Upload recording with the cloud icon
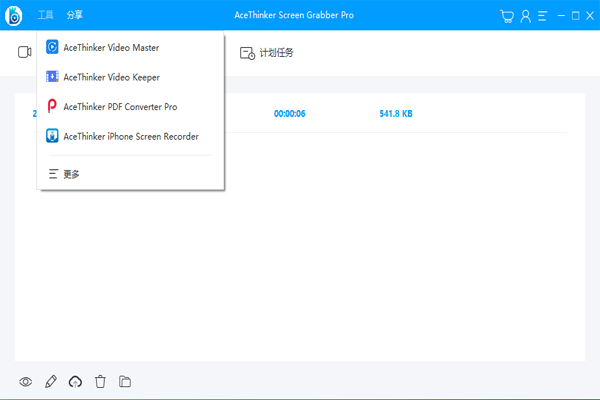 click(x=75, y=382)
